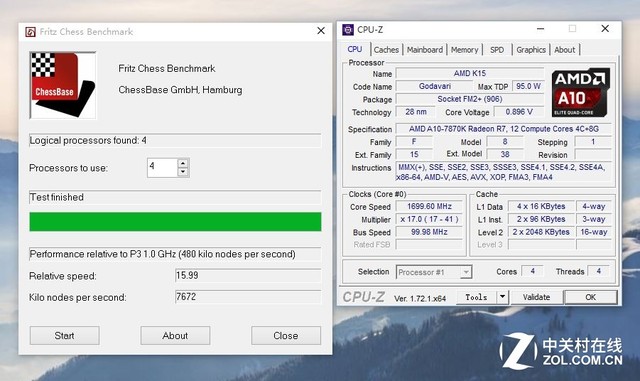
Task: Click the Code Name value Godavari
Action: pos(435,86)
